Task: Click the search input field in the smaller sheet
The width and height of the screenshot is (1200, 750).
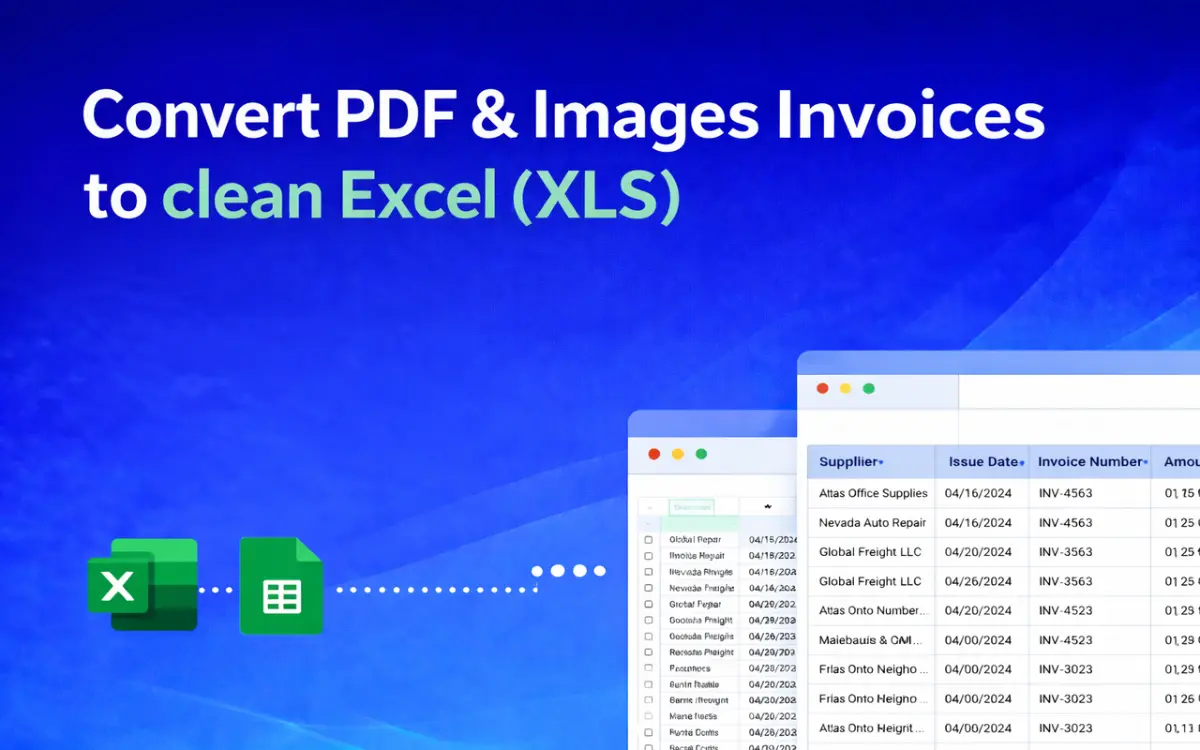Action: click(x=692, y=506)
